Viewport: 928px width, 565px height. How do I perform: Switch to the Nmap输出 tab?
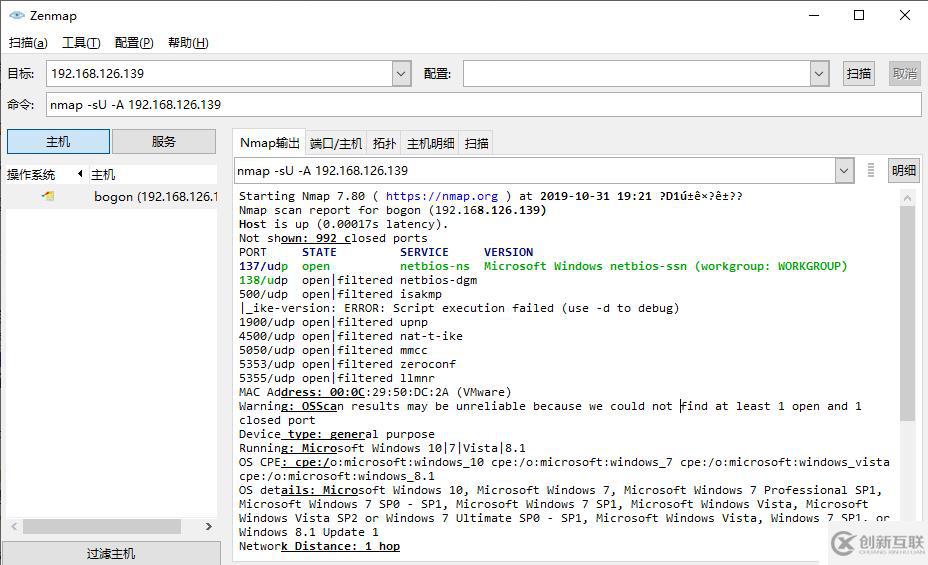[269, 143]
